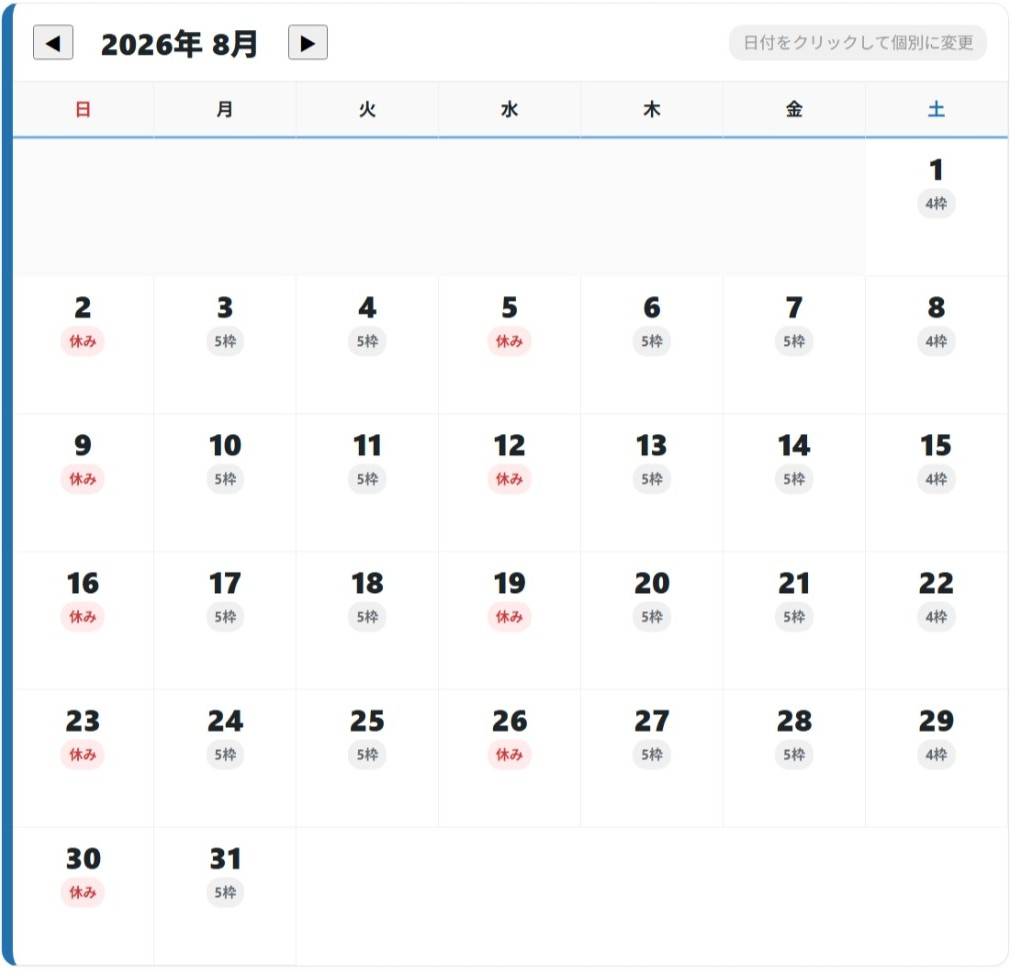Click the 日 Sunday column header

point(83,109)
